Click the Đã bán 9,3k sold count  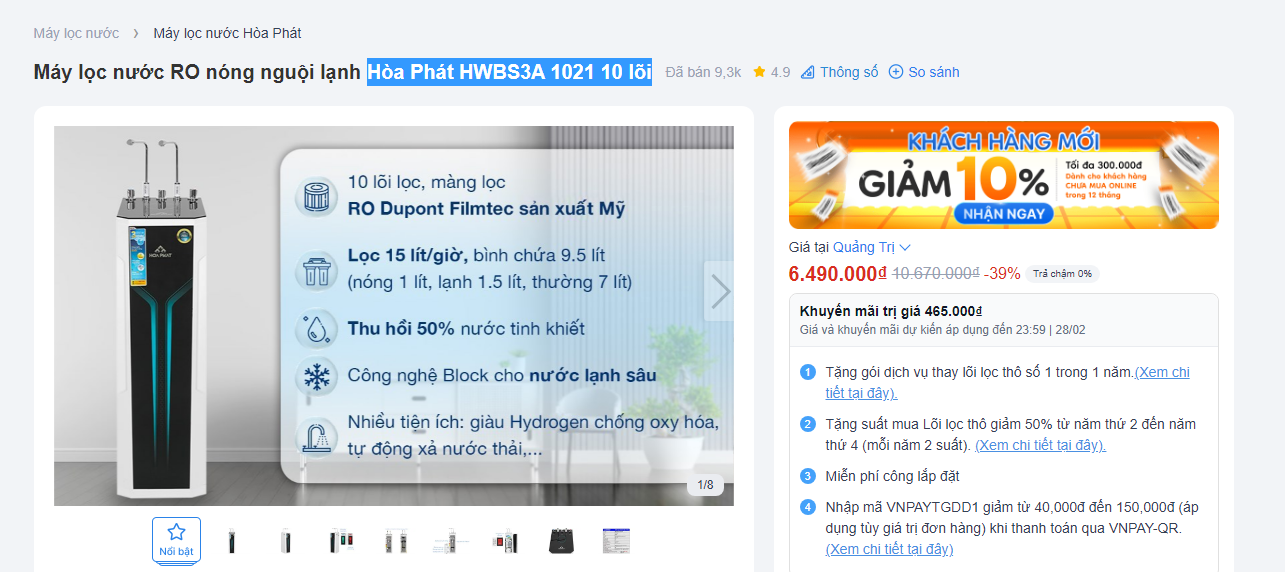coord(703,72)
